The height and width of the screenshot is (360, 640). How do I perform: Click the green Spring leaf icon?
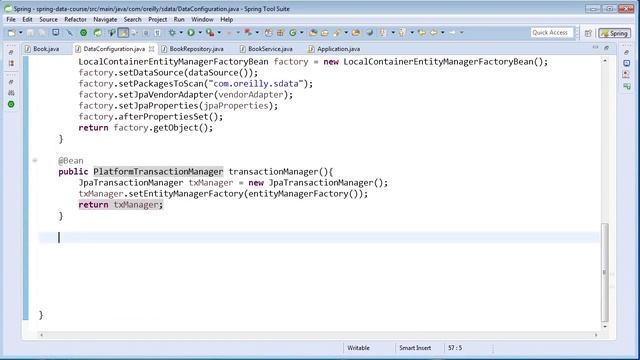coord(98,33)
